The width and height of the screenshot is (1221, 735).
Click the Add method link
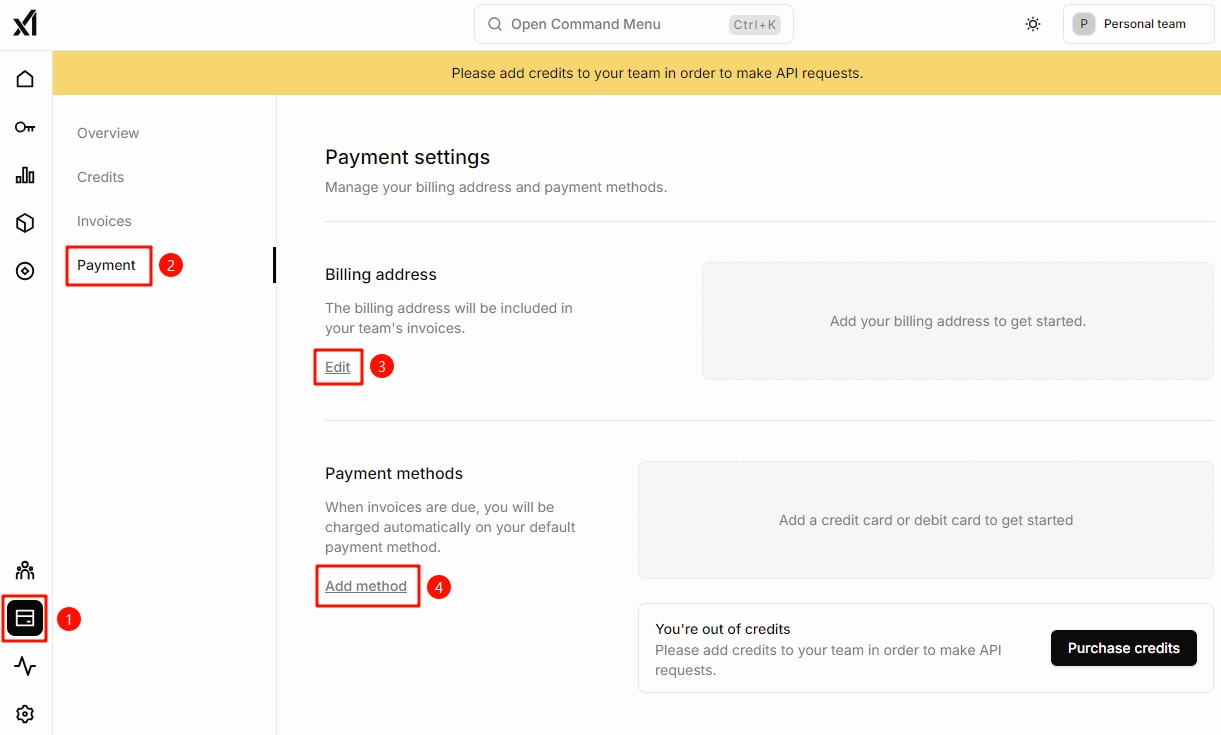click(x=366, y=586)
